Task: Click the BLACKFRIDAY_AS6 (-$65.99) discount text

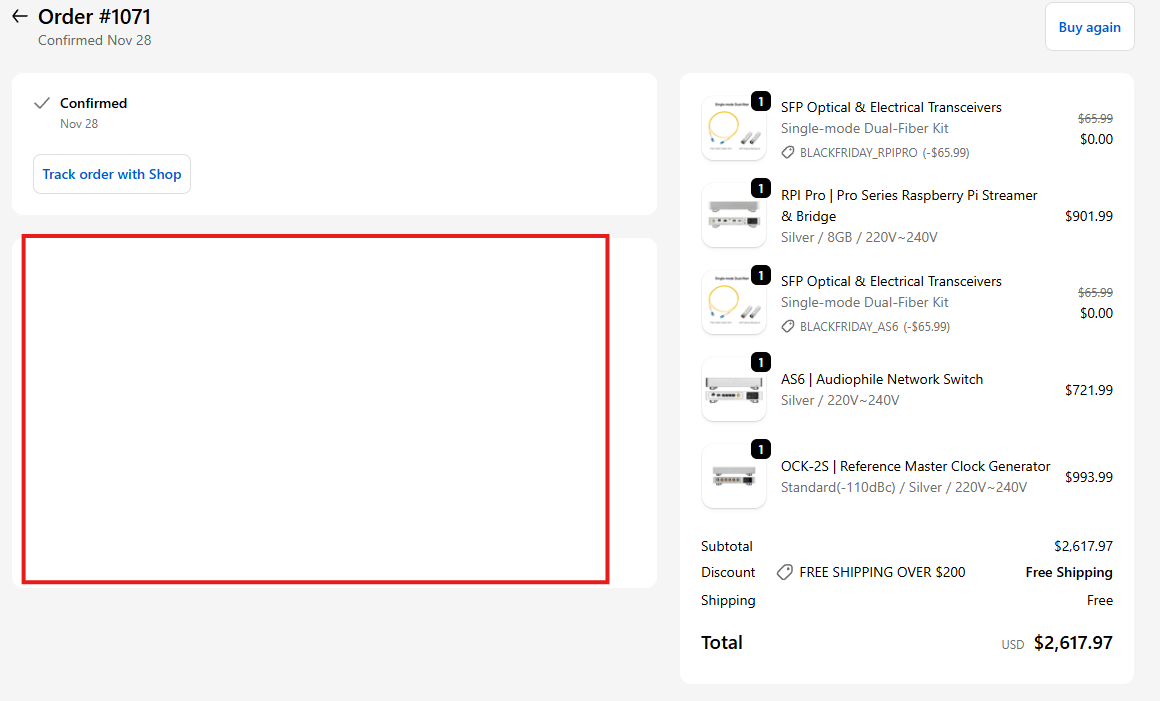Action: (875, 326)
